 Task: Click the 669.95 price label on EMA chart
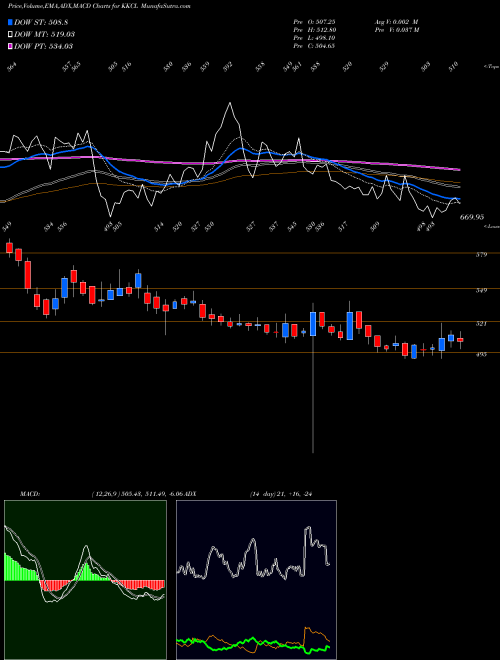(472, 217)
